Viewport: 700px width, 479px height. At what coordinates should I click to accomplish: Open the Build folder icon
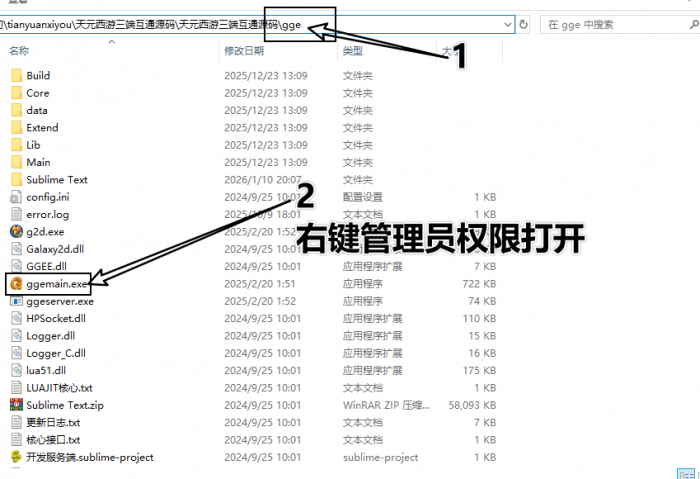[x=16, y=75]
